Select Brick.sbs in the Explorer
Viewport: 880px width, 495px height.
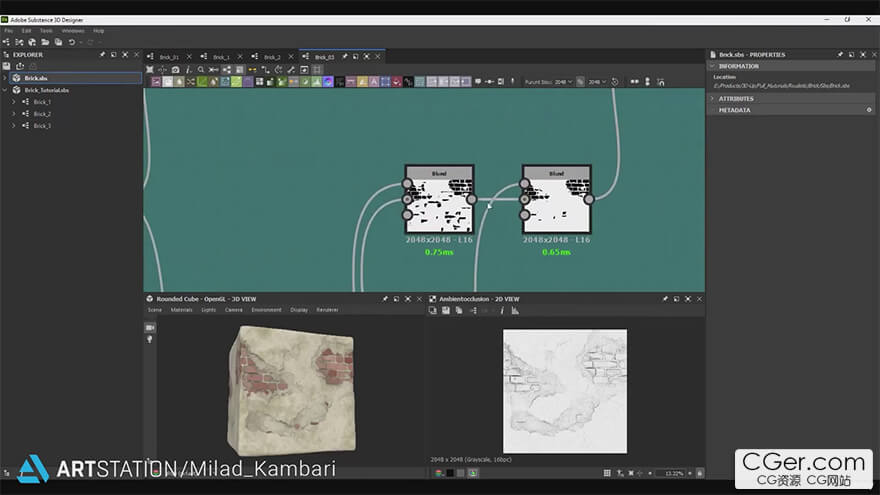pyautogui.click(x=76, y=78)
